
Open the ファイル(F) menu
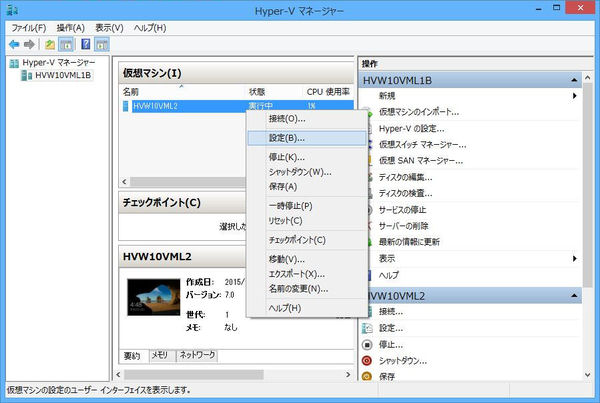tap(29, 28)
